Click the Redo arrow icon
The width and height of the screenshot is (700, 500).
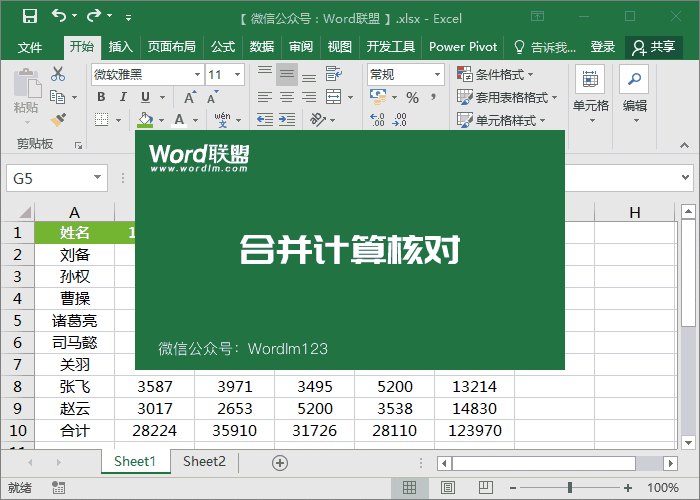[x=94, y=16]
